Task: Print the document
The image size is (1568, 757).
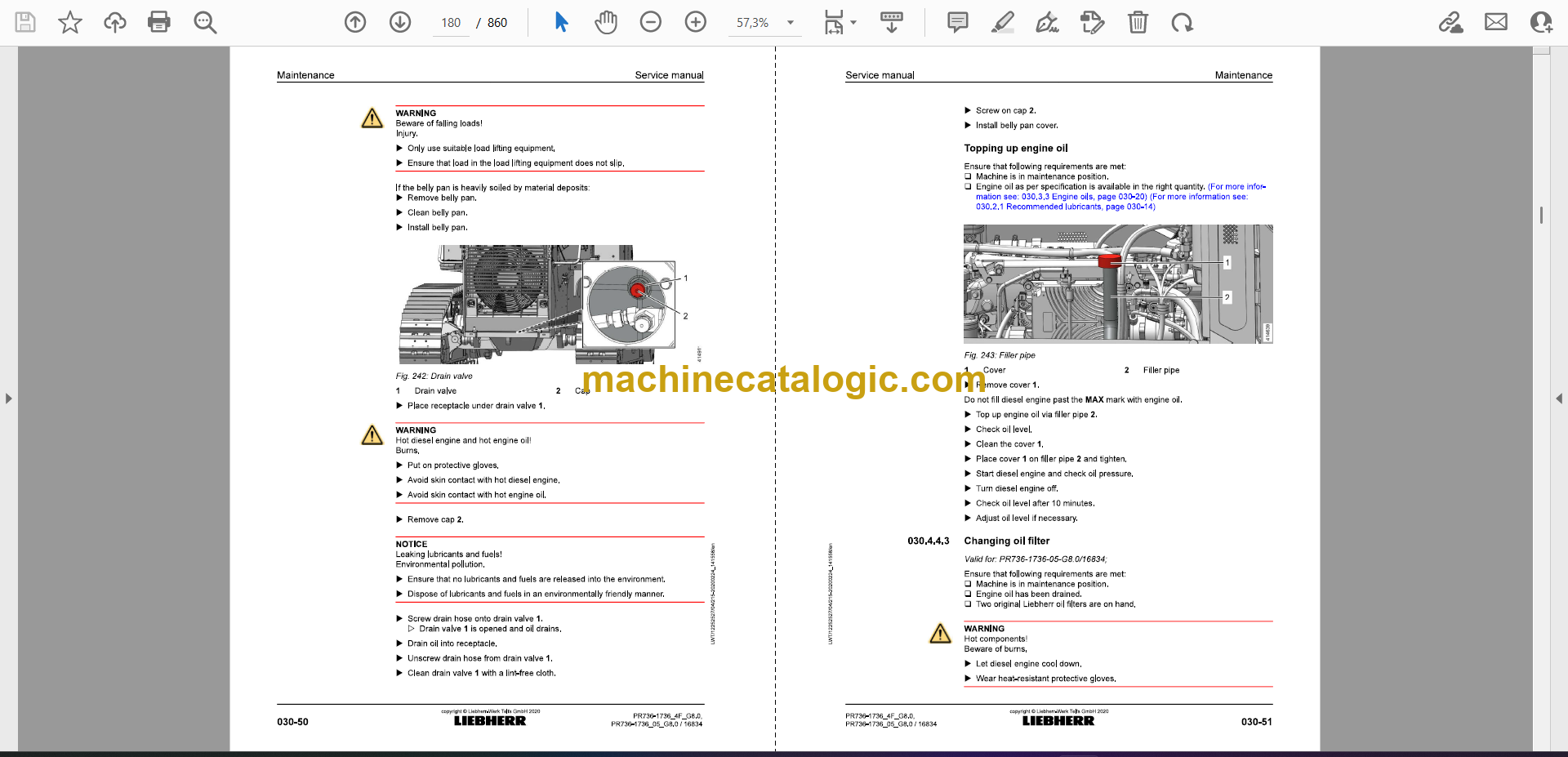Action: [159, 22]
